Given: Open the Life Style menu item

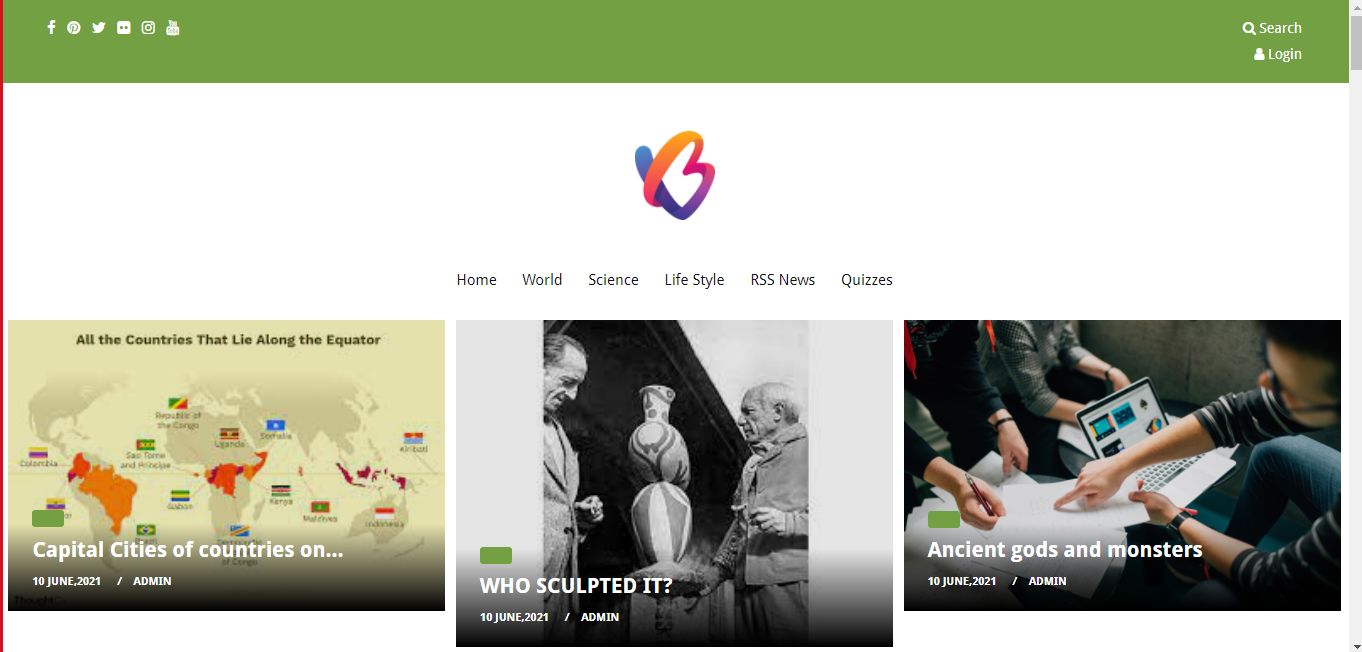Looking at the screenshot, I should 694,280.
